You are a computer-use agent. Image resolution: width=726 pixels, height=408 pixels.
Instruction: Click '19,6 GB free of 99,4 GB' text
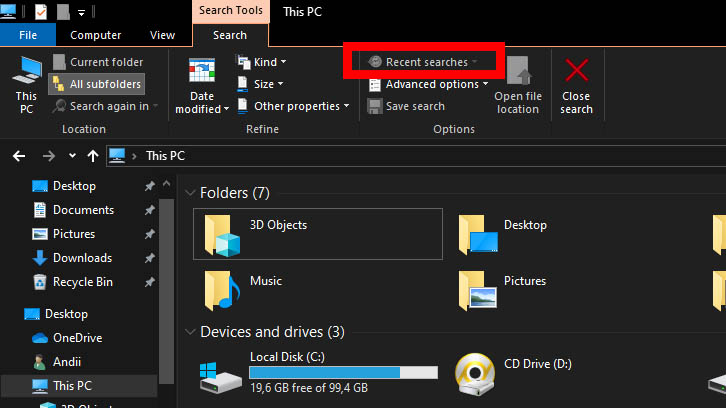pos(309,388)
